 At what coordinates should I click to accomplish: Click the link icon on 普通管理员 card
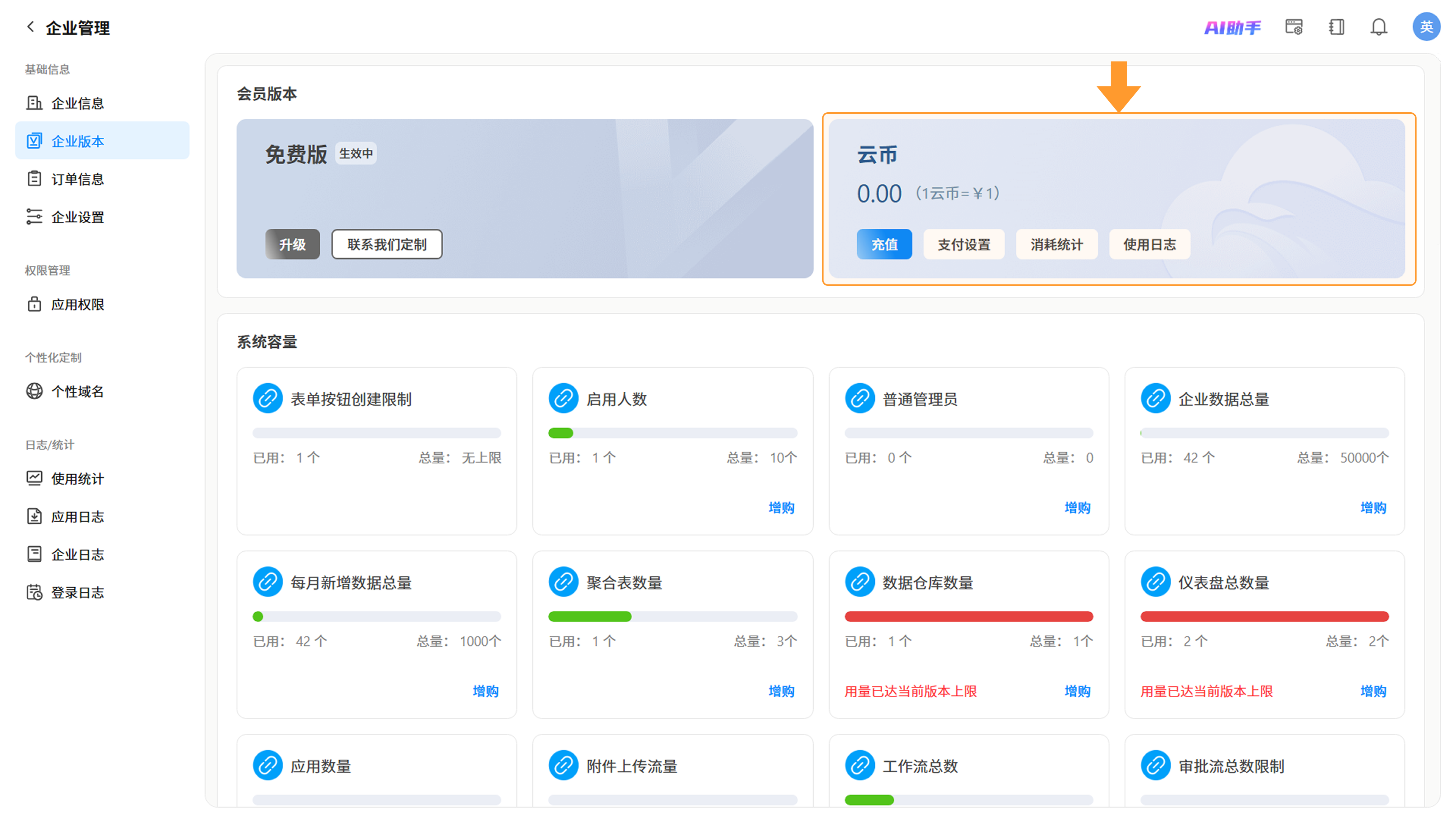coord(860,399)
